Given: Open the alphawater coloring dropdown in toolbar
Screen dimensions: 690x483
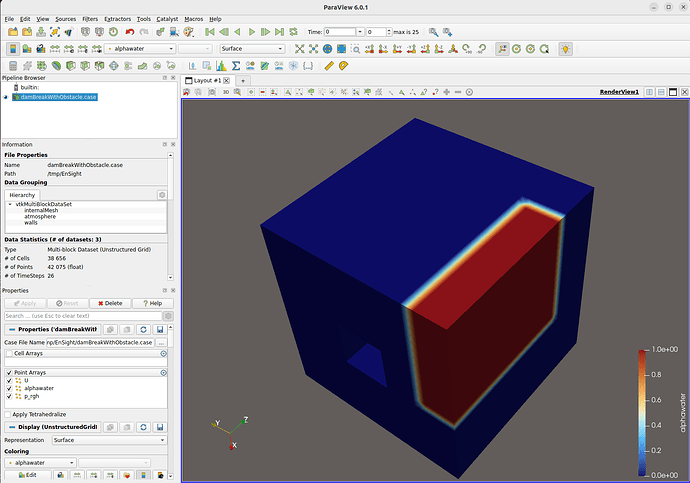Looking at the screenshot, I should 140,49.
